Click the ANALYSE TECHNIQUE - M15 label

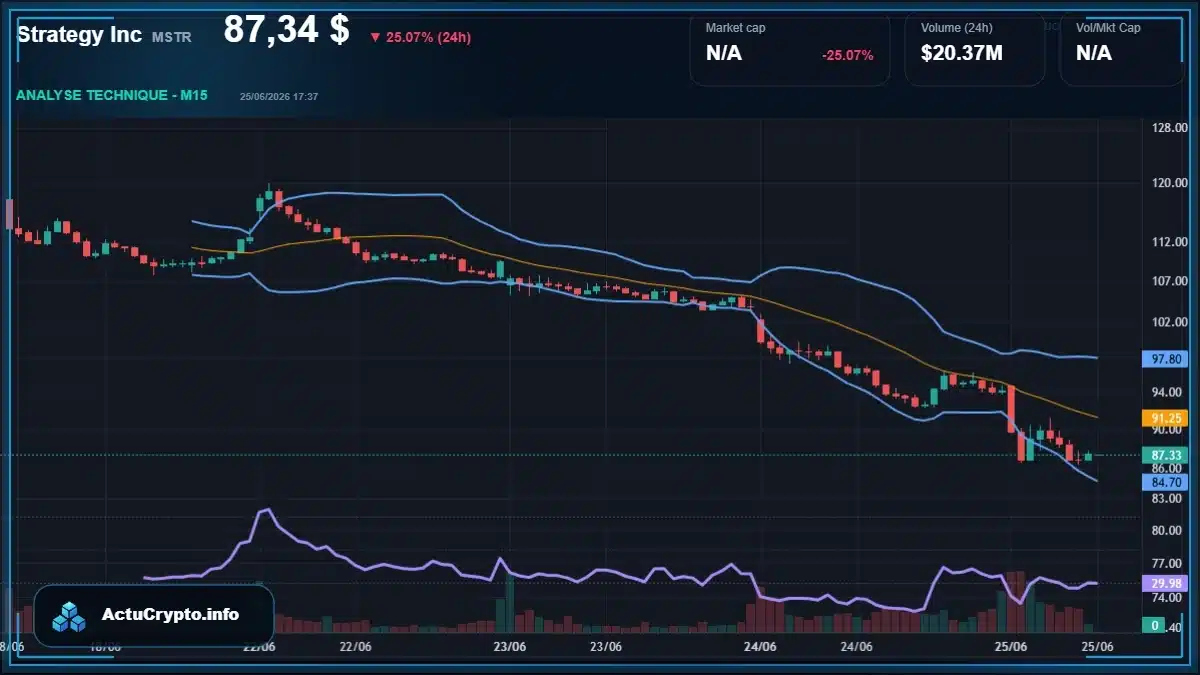112,96
